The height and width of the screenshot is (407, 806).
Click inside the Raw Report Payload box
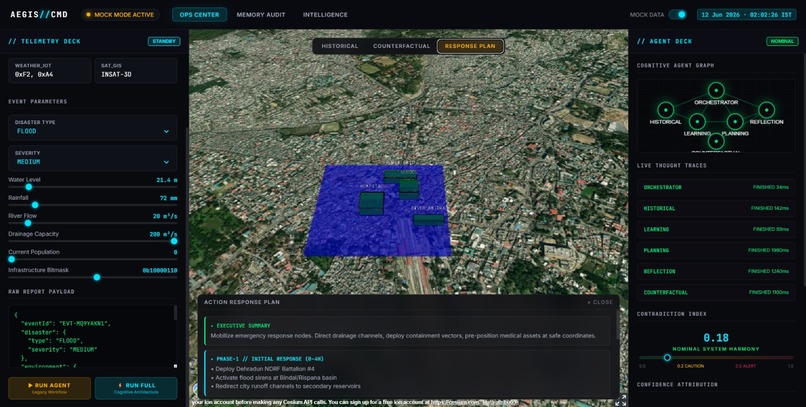93,337
